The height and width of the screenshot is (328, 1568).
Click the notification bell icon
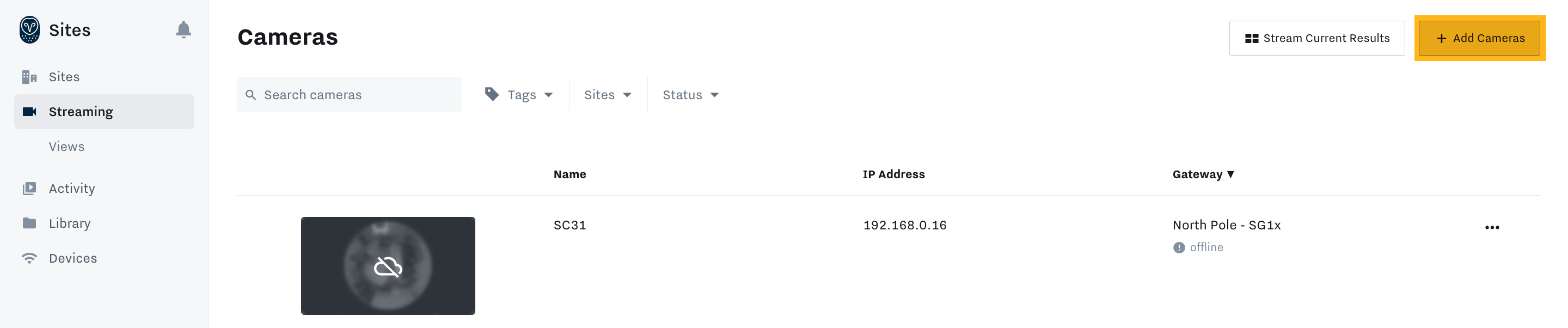(x=183, y=30)
